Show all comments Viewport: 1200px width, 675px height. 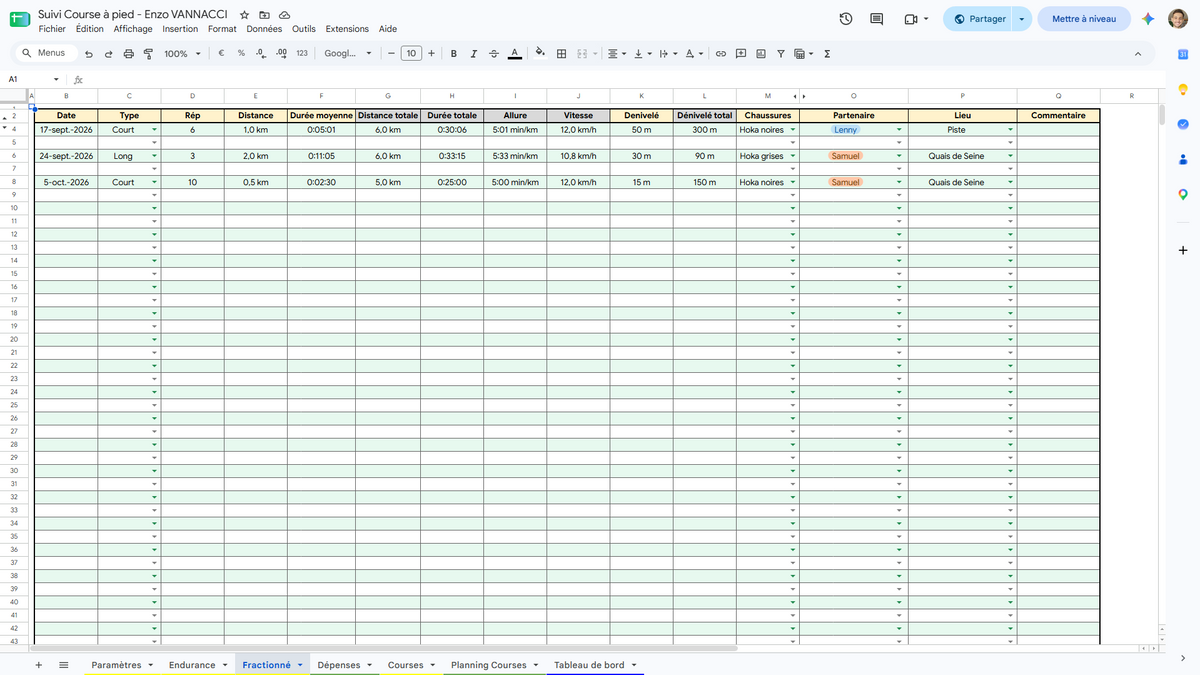point(877,19)
